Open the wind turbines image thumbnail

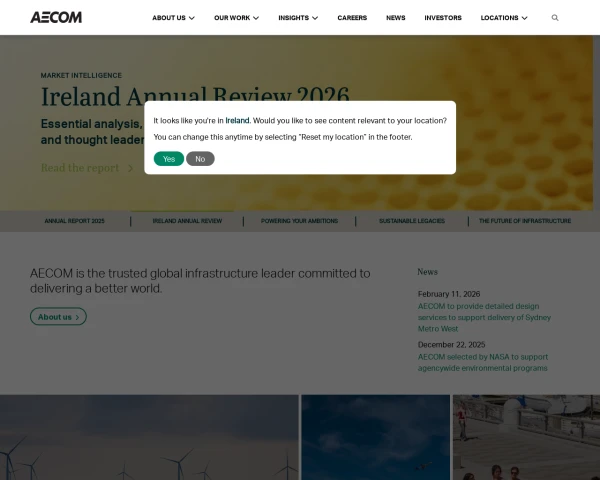coord(149,438)
